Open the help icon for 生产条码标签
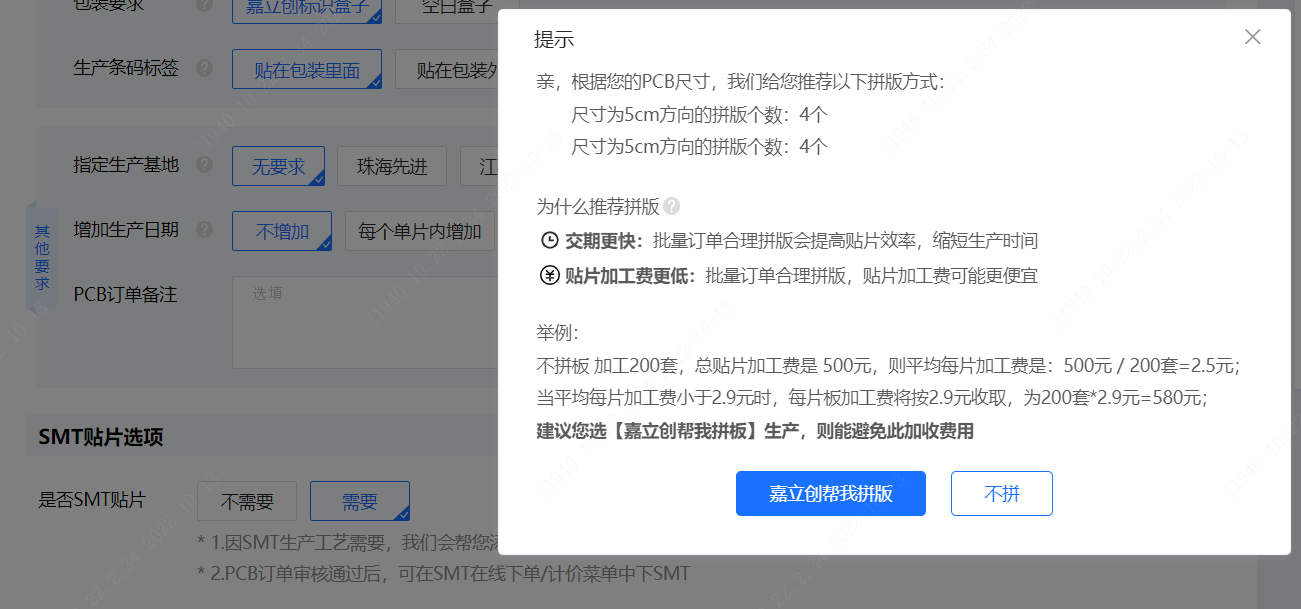Viewport: 1301px width, 609px height. coord(204,69)
